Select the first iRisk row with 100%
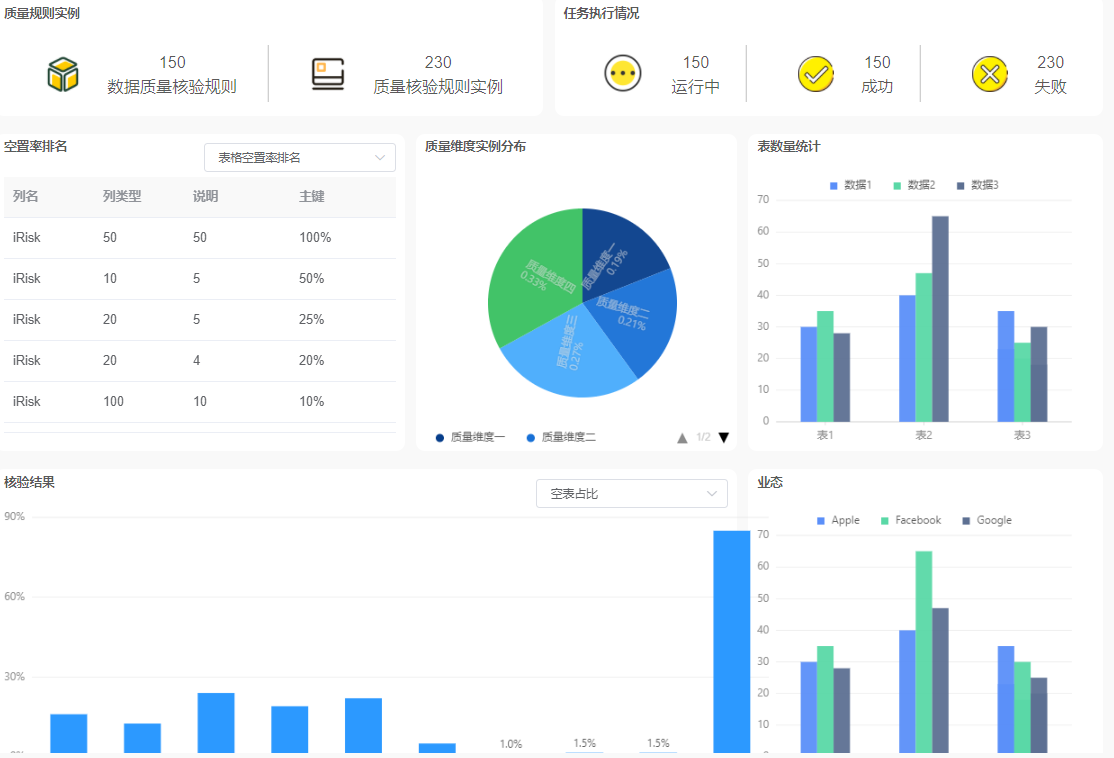This screenshot has width=1114, height=758. 200,238
